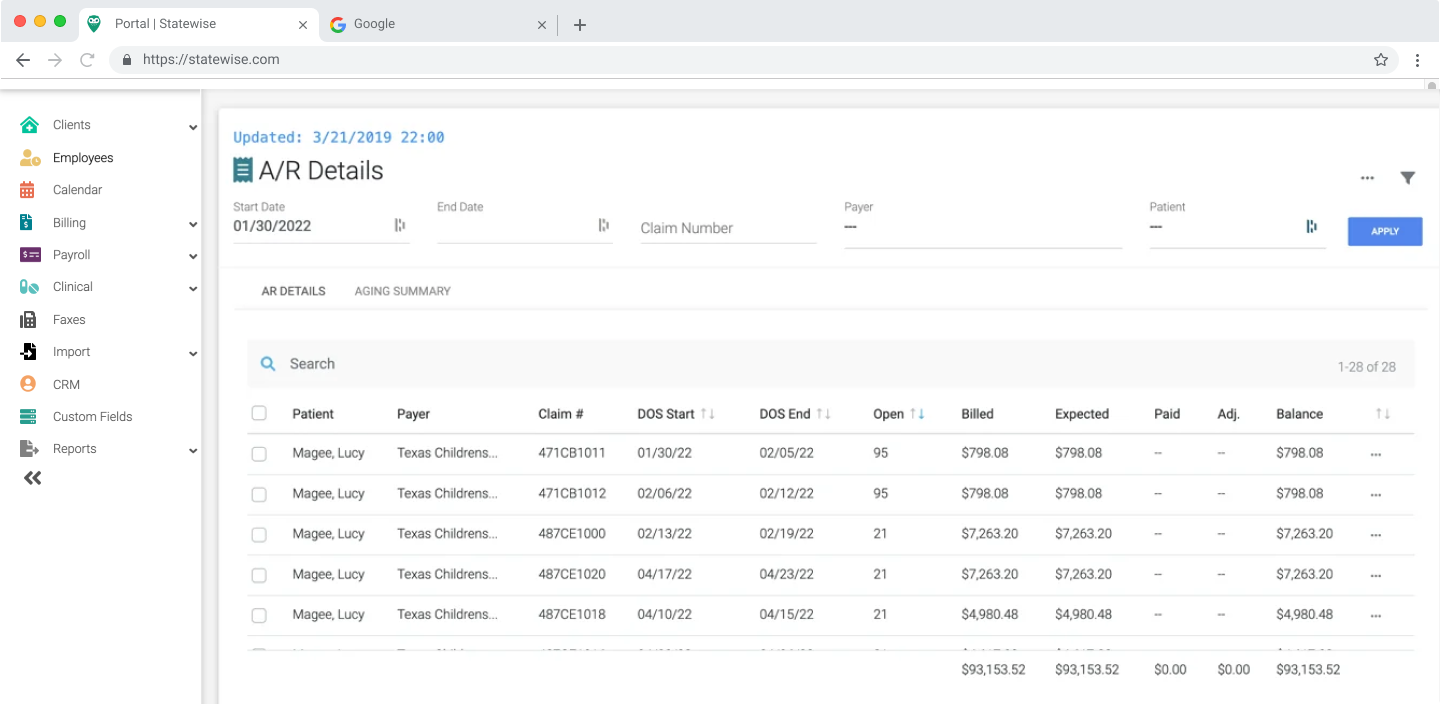Check the row for claim 471CB1012
The width and height of the screenshot is (1440, 704).
tap(259, 494)
